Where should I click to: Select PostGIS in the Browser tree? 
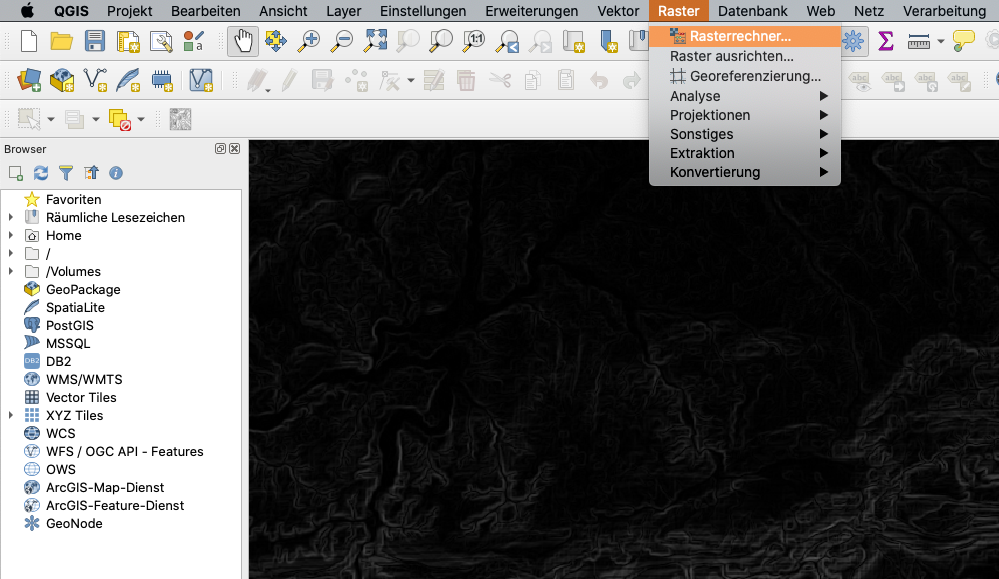69,325
